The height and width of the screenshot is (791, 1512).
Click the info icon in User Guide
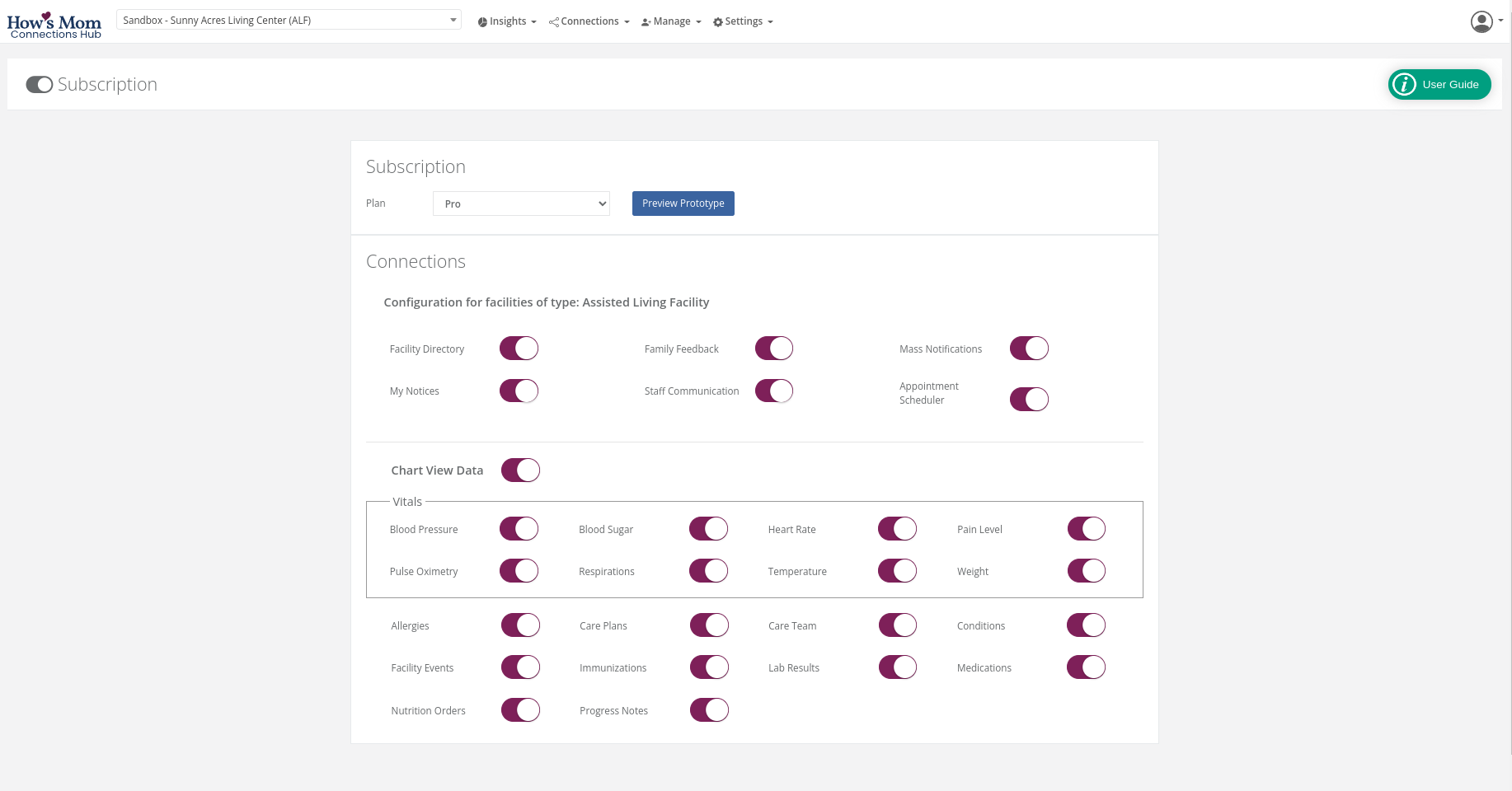pyautogui.click(x=1404, y=85)
